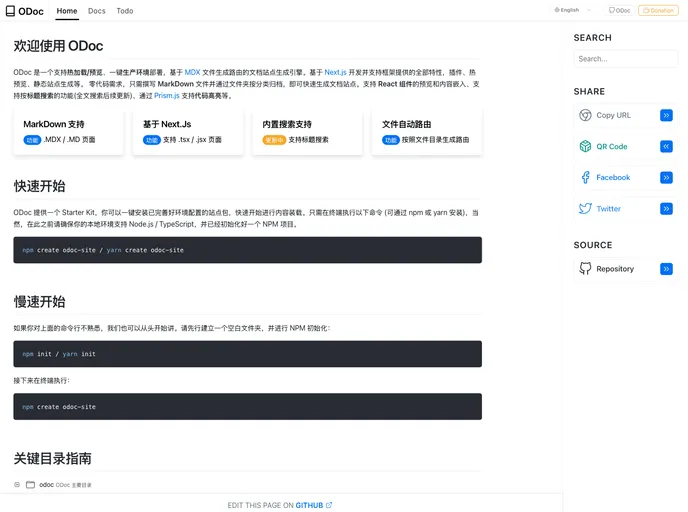
Task: Click the orange badge in 内置搜索支持 card
Action: [x=274, y=140]
